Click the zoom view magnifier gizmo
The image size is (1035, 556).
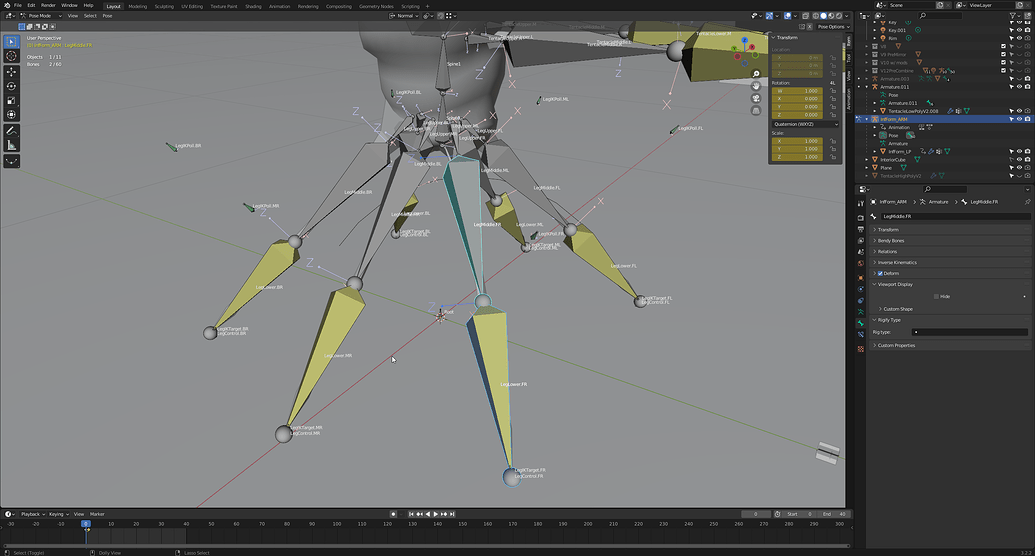tap(756, 73)
